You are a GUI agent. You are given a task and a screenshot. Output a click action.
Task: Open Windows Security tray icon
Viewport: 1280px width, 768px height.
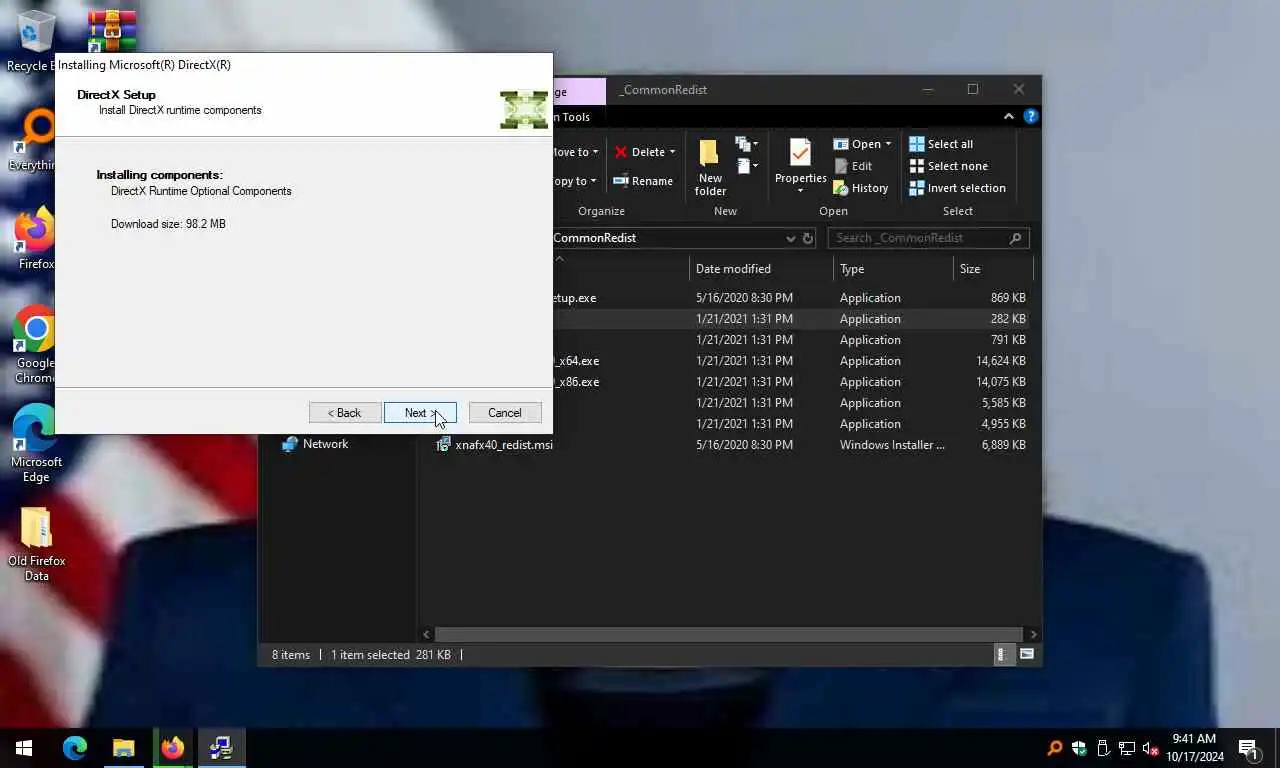1079,748
